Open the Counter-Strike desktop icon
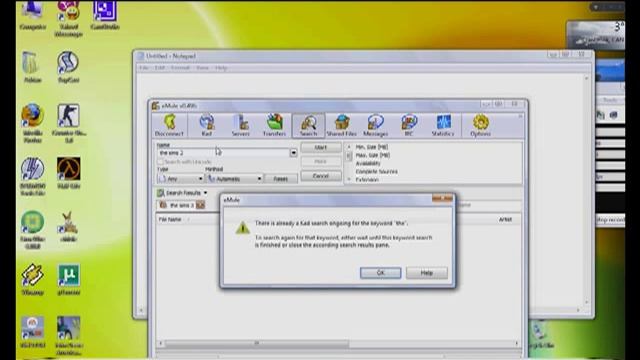This screenshot has height=360, width=640. (x=68, y=123)
